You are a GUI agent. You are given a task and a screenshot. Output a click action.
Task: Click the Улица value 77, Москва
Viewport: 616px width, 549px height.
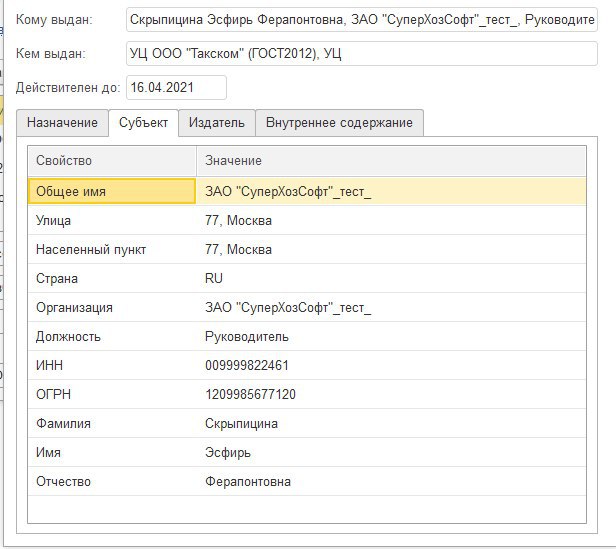pyautogui.click(x=238, y=220)
